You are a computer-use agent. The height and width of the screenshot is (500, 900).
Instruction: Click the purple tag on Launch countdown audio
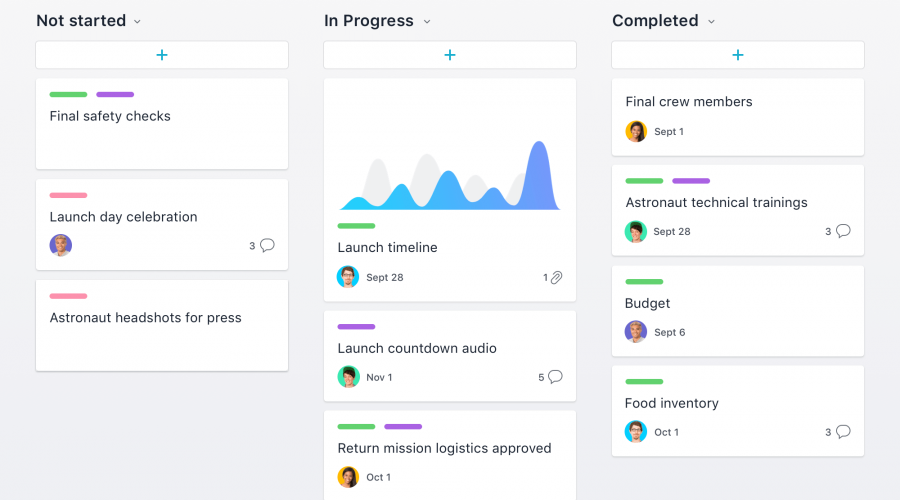click(x=356, y=326)
